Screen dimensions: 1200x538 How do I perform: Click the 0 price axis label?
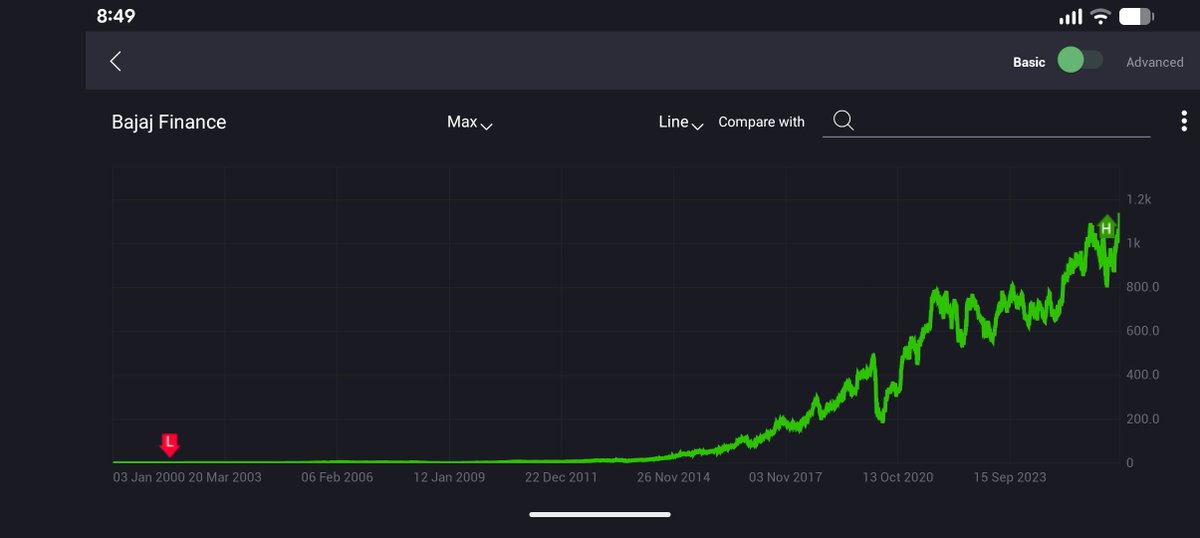pos(1130,462)
